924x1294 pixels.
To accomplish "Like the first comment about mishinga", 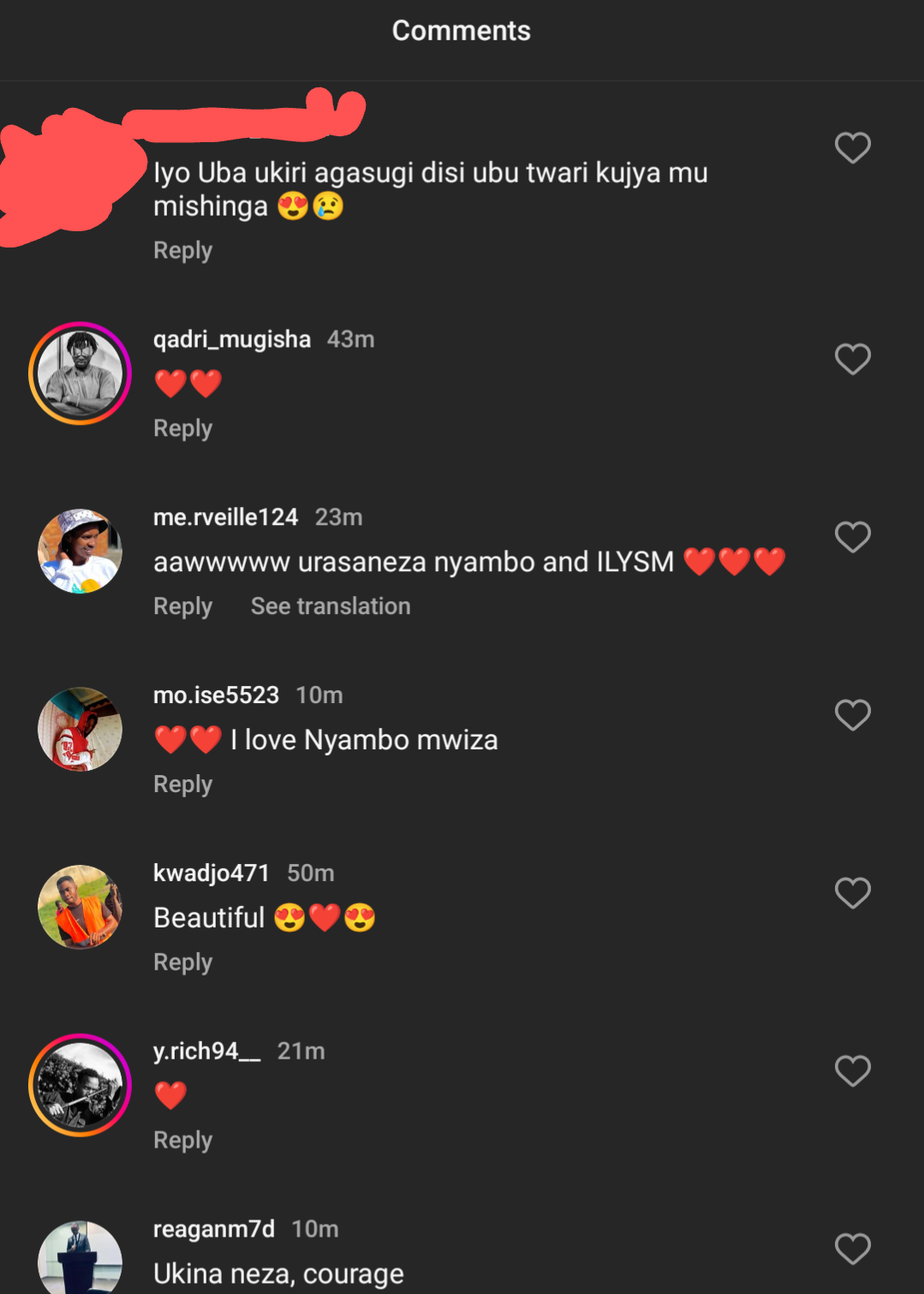I will point(852,148).
